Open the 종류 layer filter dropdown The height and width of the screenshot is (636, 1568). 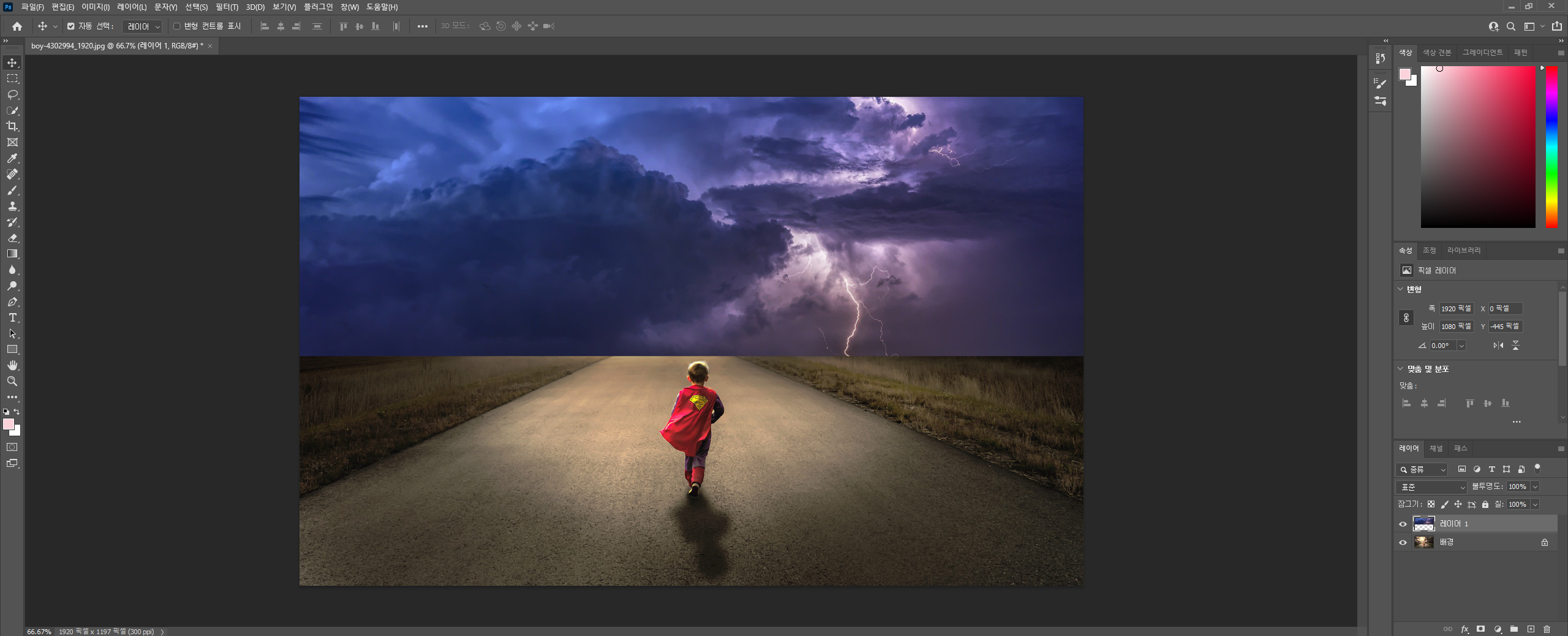(x=1422, y=469)
